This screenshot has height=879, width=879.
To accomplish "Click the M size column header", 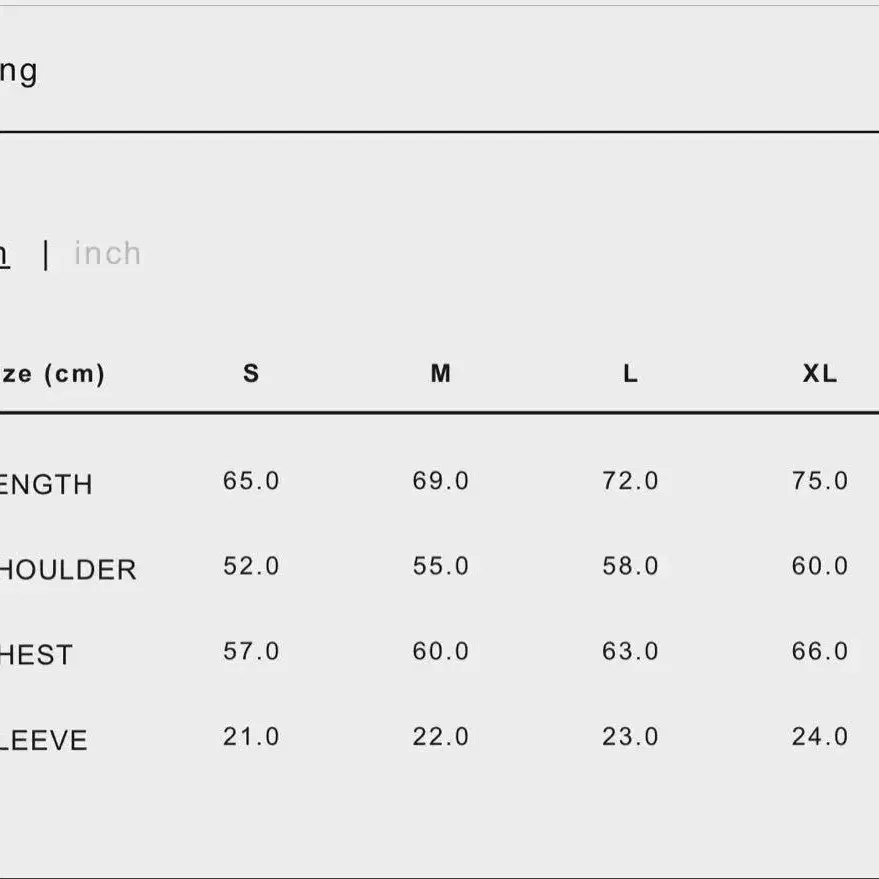I will (x=441, y=374).
